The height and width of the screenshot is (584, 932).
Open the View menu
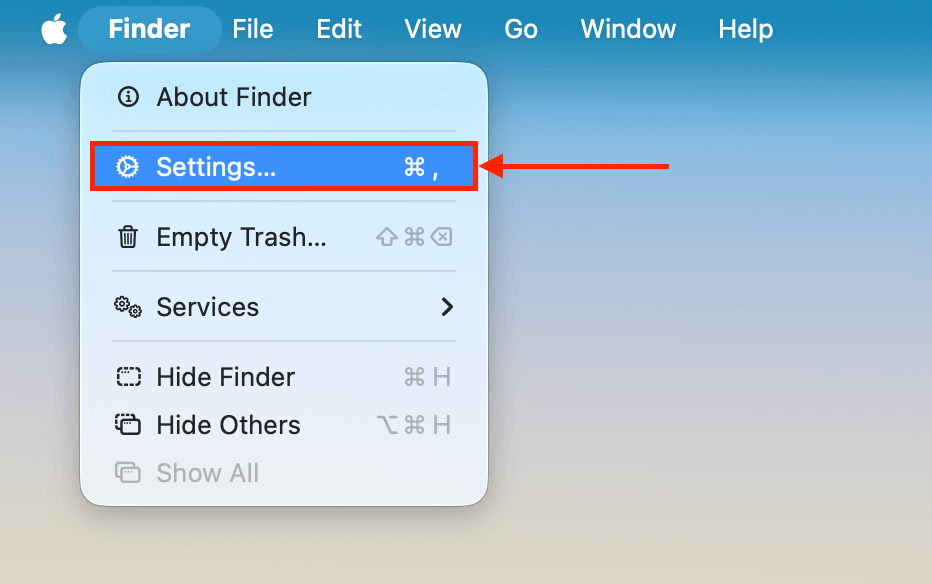(x=433, y=29)
